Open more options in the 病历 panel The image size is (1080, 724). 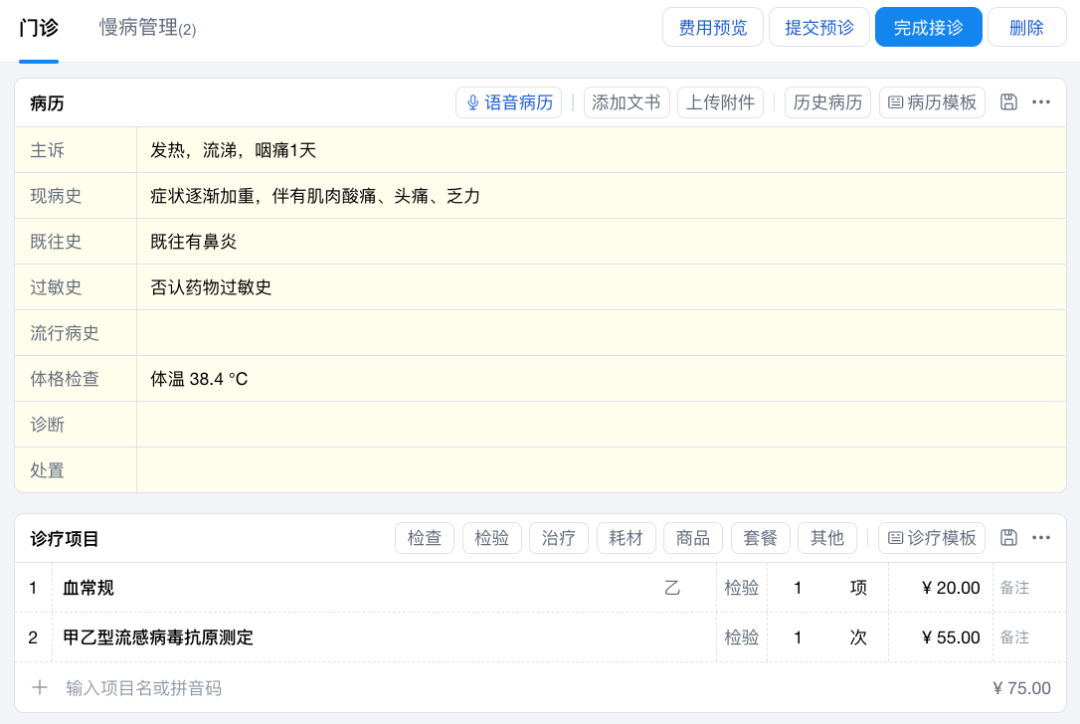(x=1041, y=102)
